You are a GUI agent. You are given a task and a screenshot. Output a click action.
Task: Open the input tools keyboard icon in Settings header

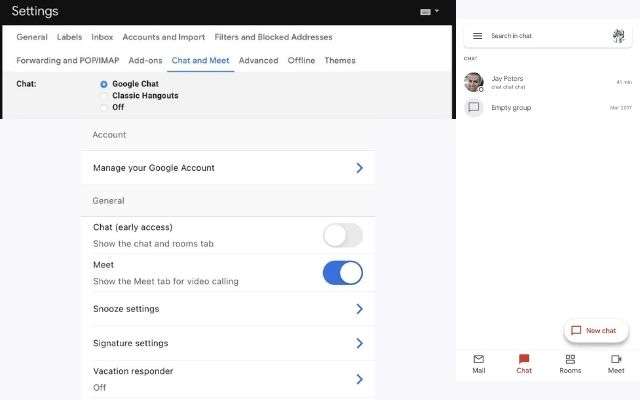pos(426,12)
